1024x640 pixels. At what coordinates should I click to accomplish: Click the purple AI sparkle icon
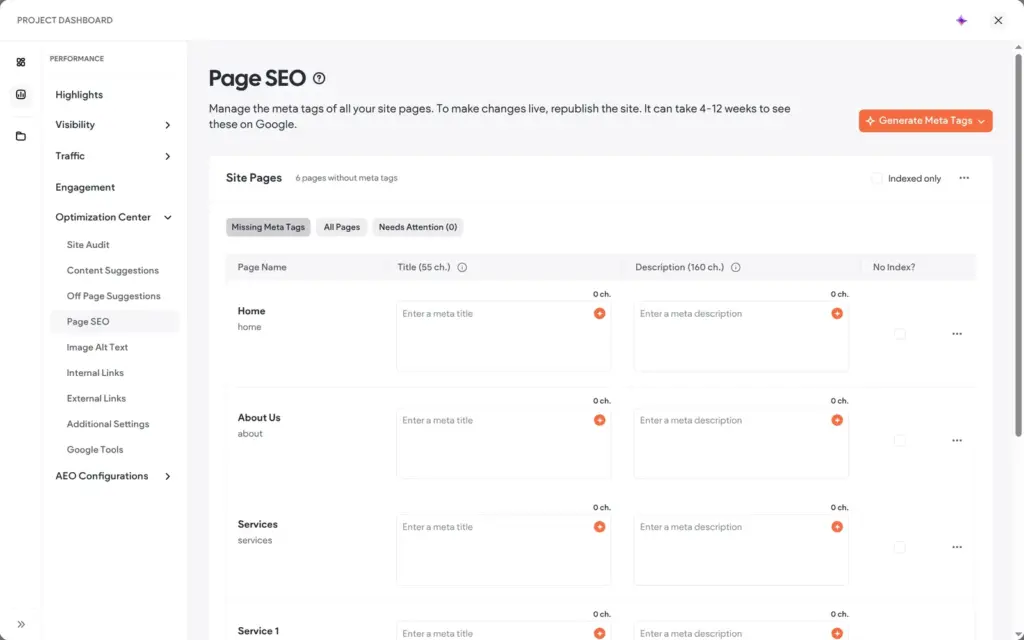961,20
